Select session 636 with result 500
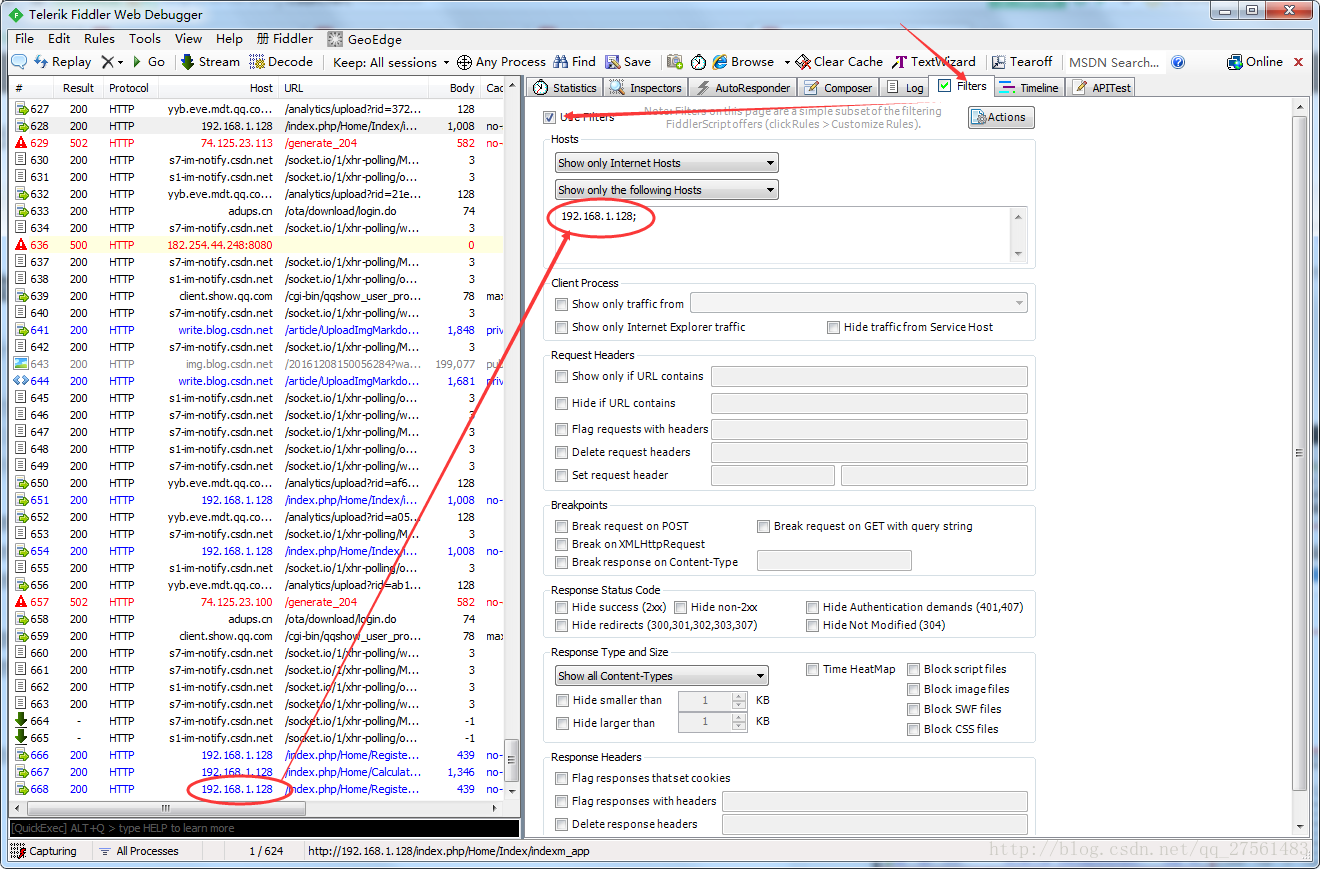This screenshot has width=1320, height=869. [x=258, y=246]
